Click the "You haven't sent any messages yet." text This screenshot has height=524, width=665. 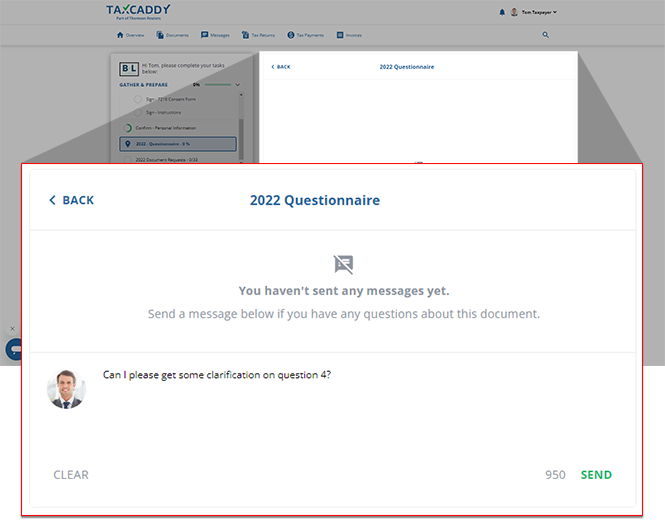coord(344,291)
